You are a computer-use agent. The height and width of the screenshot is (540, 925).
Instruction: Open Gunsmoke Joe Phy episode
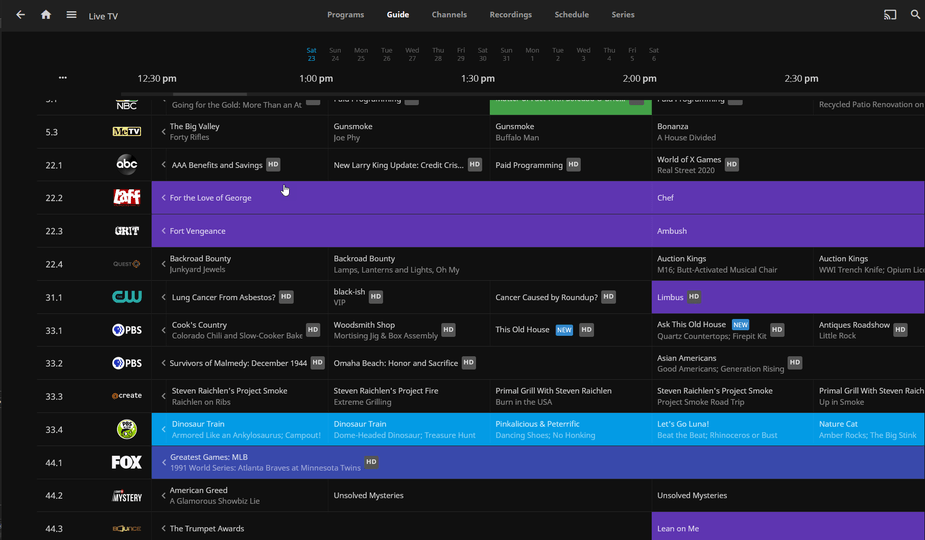pos(408,132)
